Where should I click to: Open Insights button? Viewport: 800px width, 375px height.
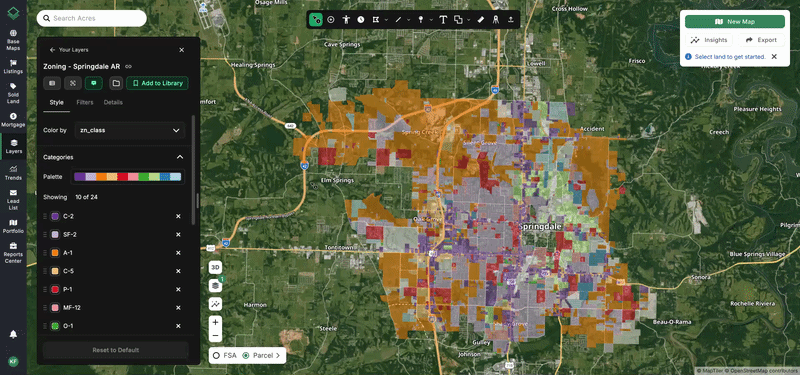[x=709, y=40]
